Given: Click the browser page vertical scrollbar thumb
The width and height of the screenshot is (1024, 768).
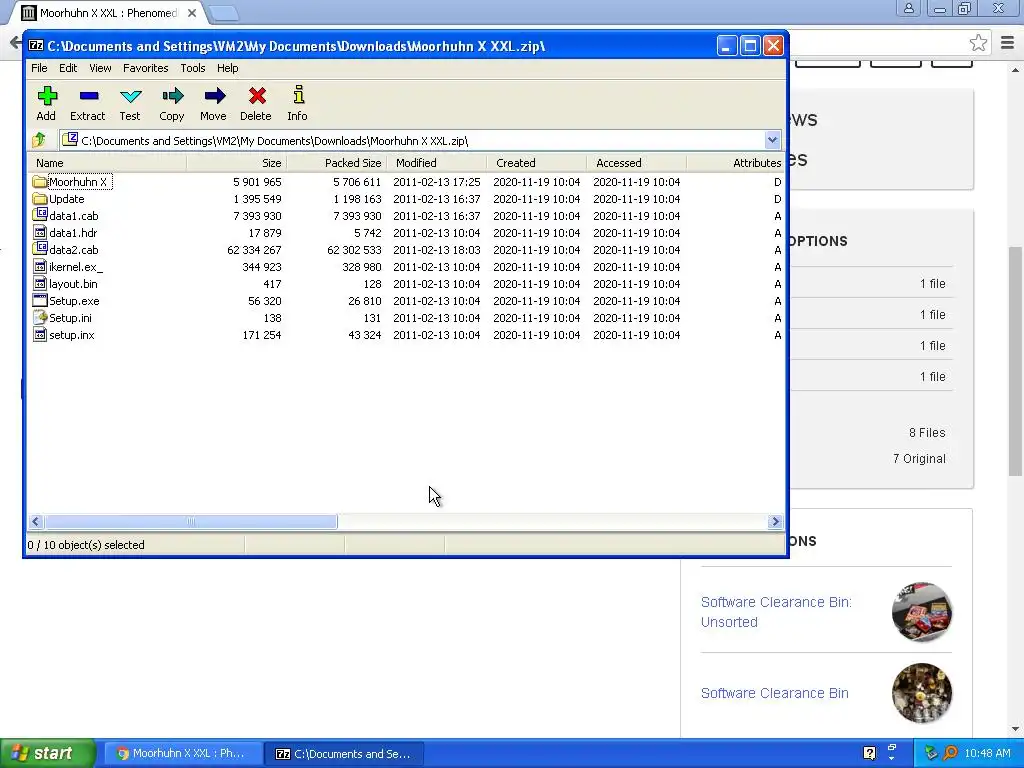Looking at the screenshot, I should coord(1016,361).
